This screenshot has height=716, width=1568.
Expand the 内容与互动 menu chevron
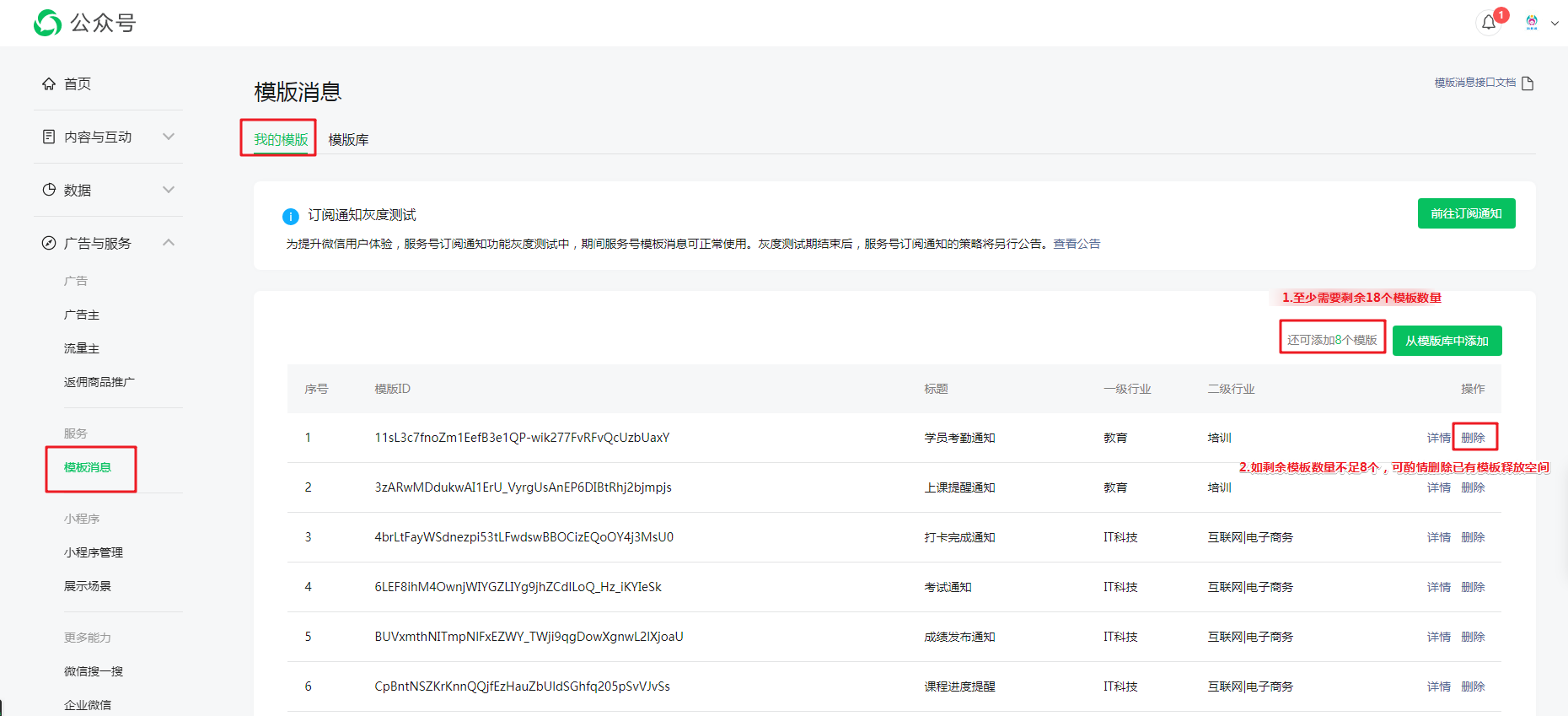coord(169,137)
